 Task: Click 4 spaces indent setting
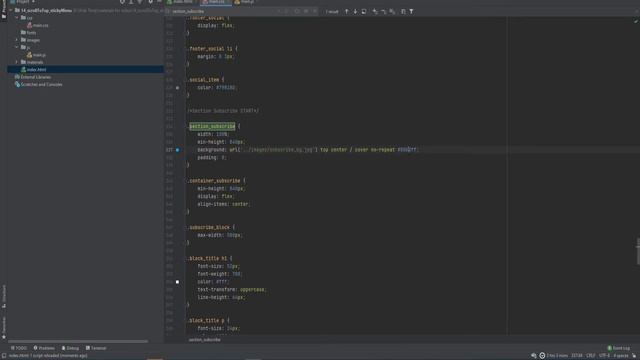point(621,356)
